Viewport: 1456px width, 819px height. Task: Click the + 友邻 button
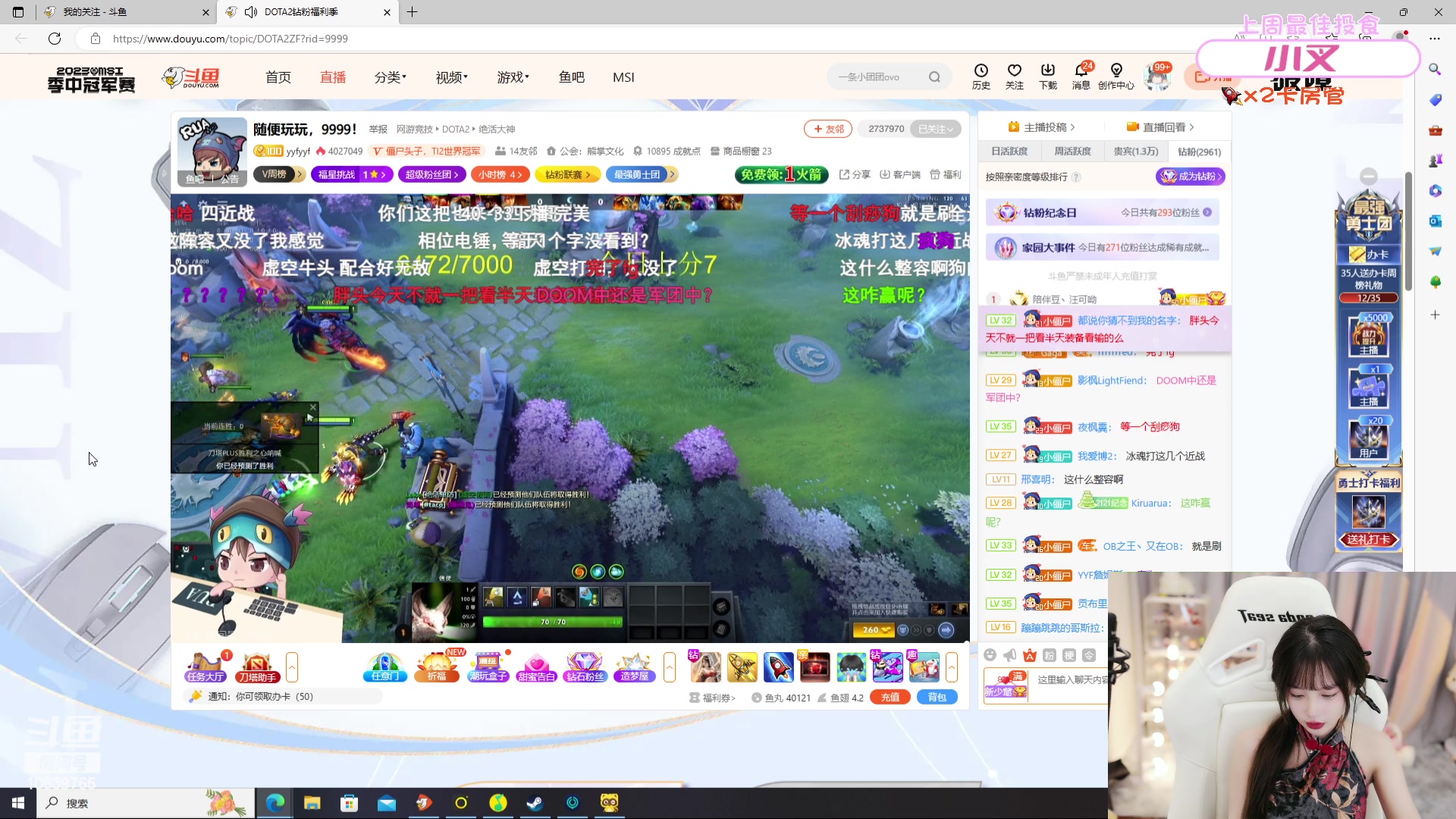[828, 129]
